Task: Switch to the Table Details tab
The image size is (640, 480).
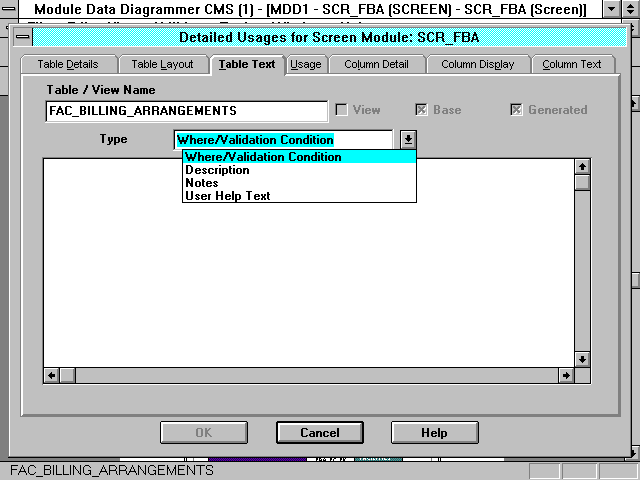Action: tap(68, 64)
